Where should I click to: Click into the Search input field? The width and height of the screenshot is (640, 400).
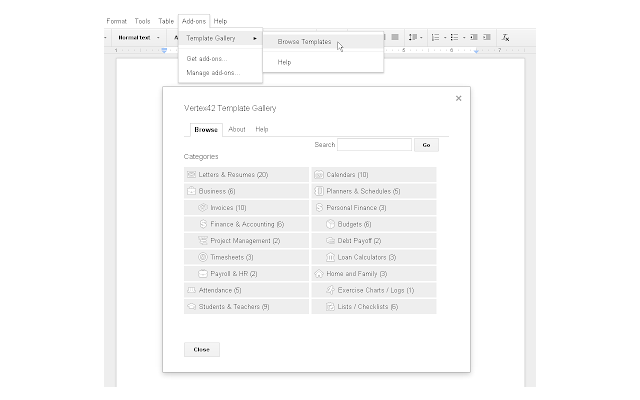[374, 145]
